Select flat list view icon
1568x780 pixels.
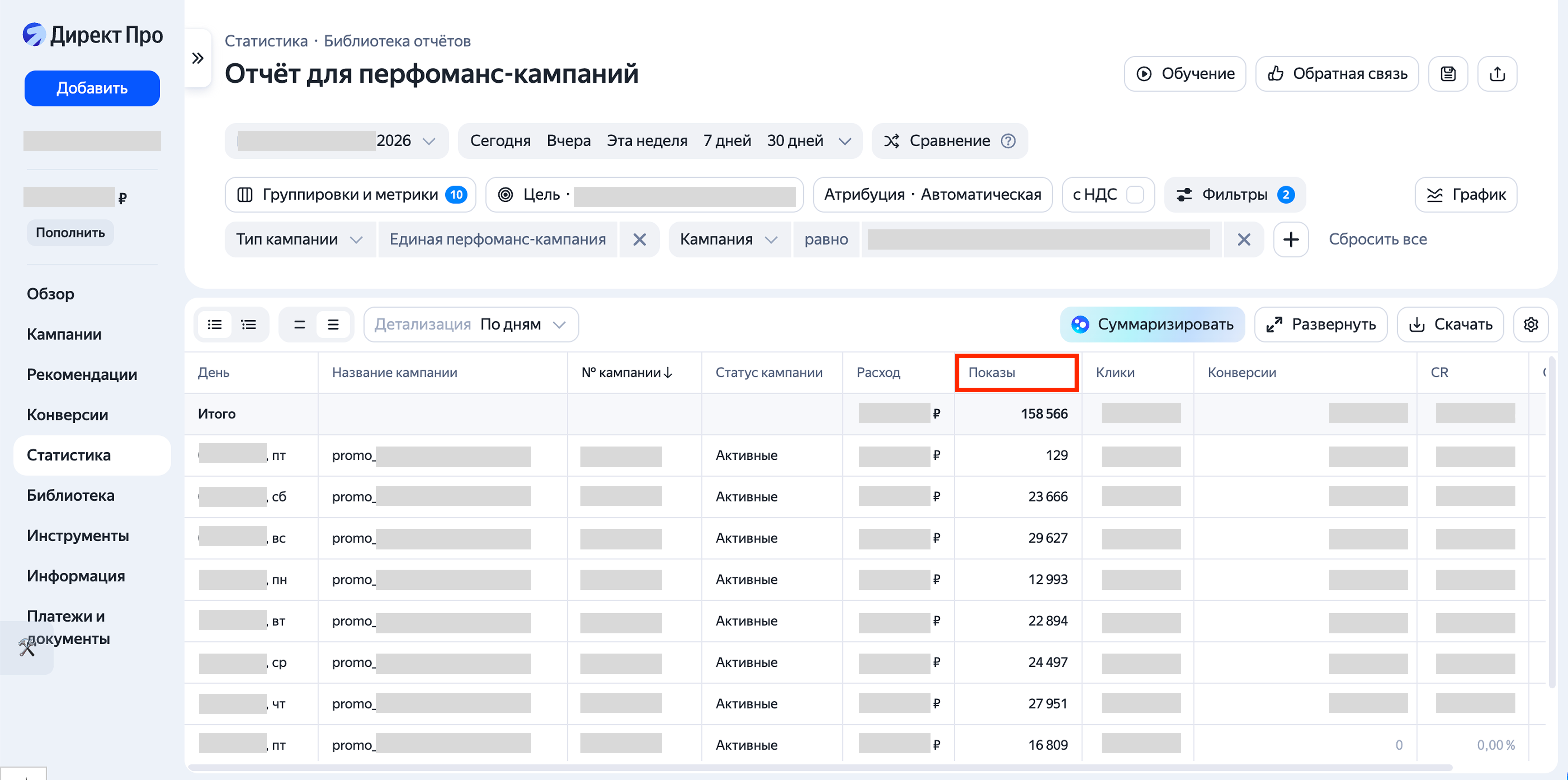pyautogui.click(x=215, y=325)
